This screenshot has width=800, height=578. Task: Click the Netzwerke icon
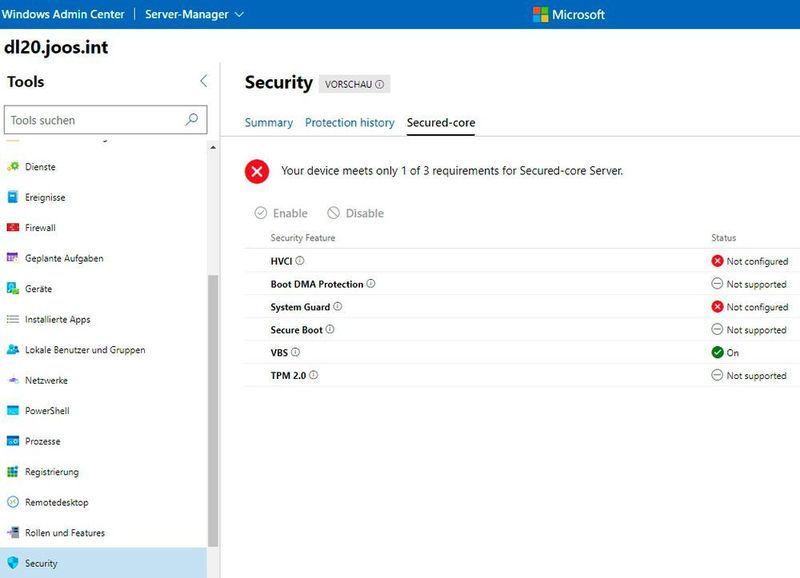[13, 380]
